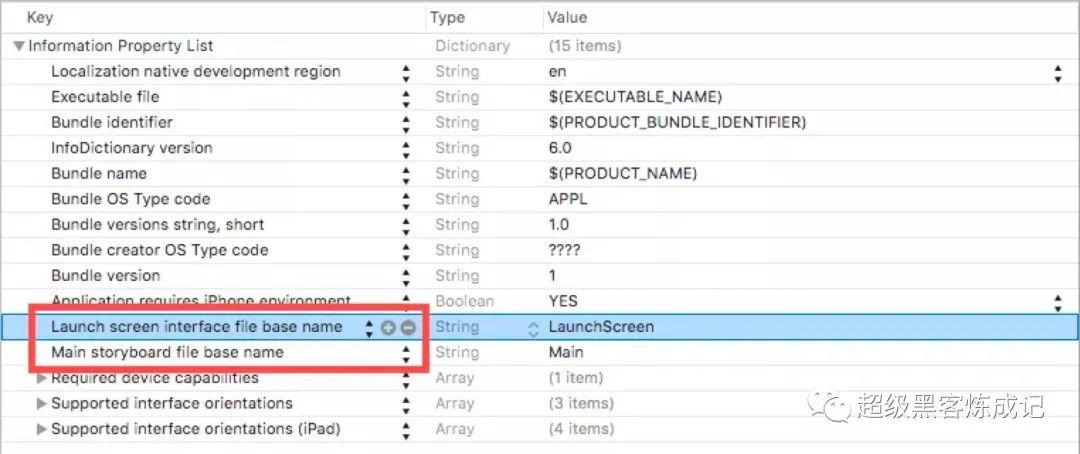Image resolution: width=1080 pixels, height=454 pixels.
Task: Open the value popup for the 'en' region
Action: tap(1058, 72)
